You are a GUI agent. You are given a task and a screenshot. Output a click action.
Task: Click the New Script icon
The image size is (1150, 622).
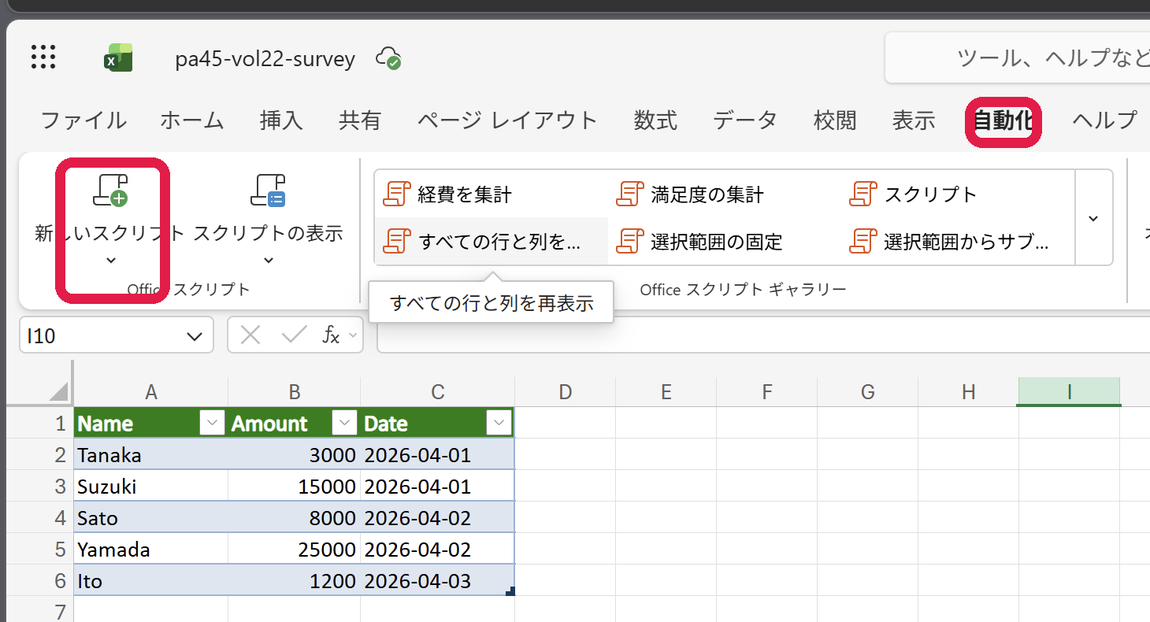pyautogui.click(x=111, y=190)
